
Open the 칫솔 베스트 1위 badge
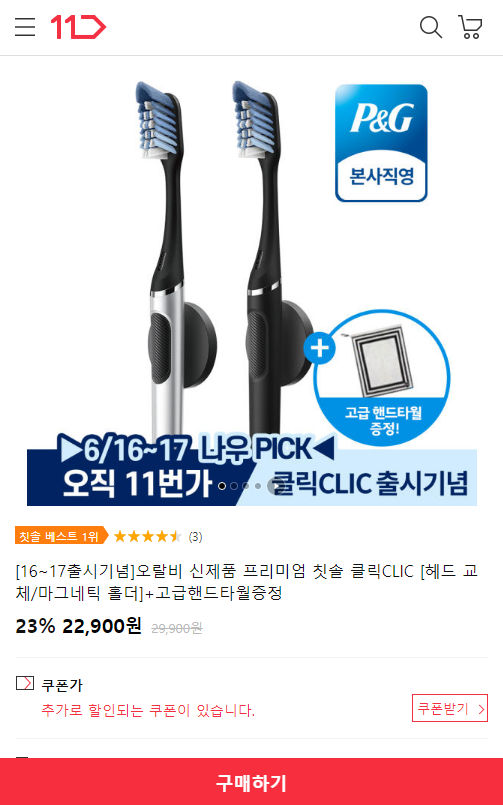62,536
